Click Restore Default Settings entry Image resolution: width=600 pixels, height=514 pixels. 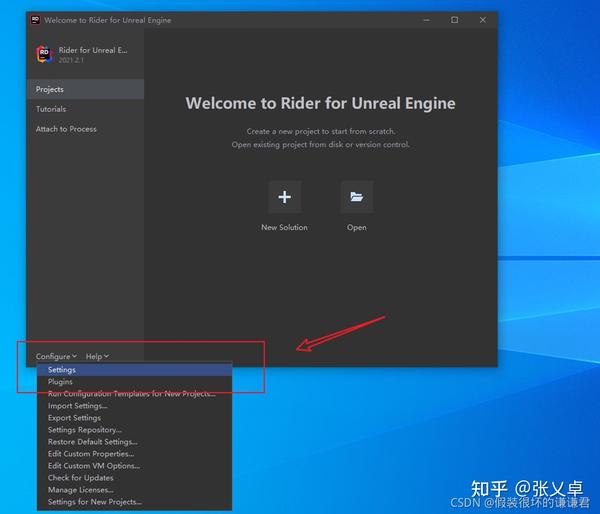134,442
